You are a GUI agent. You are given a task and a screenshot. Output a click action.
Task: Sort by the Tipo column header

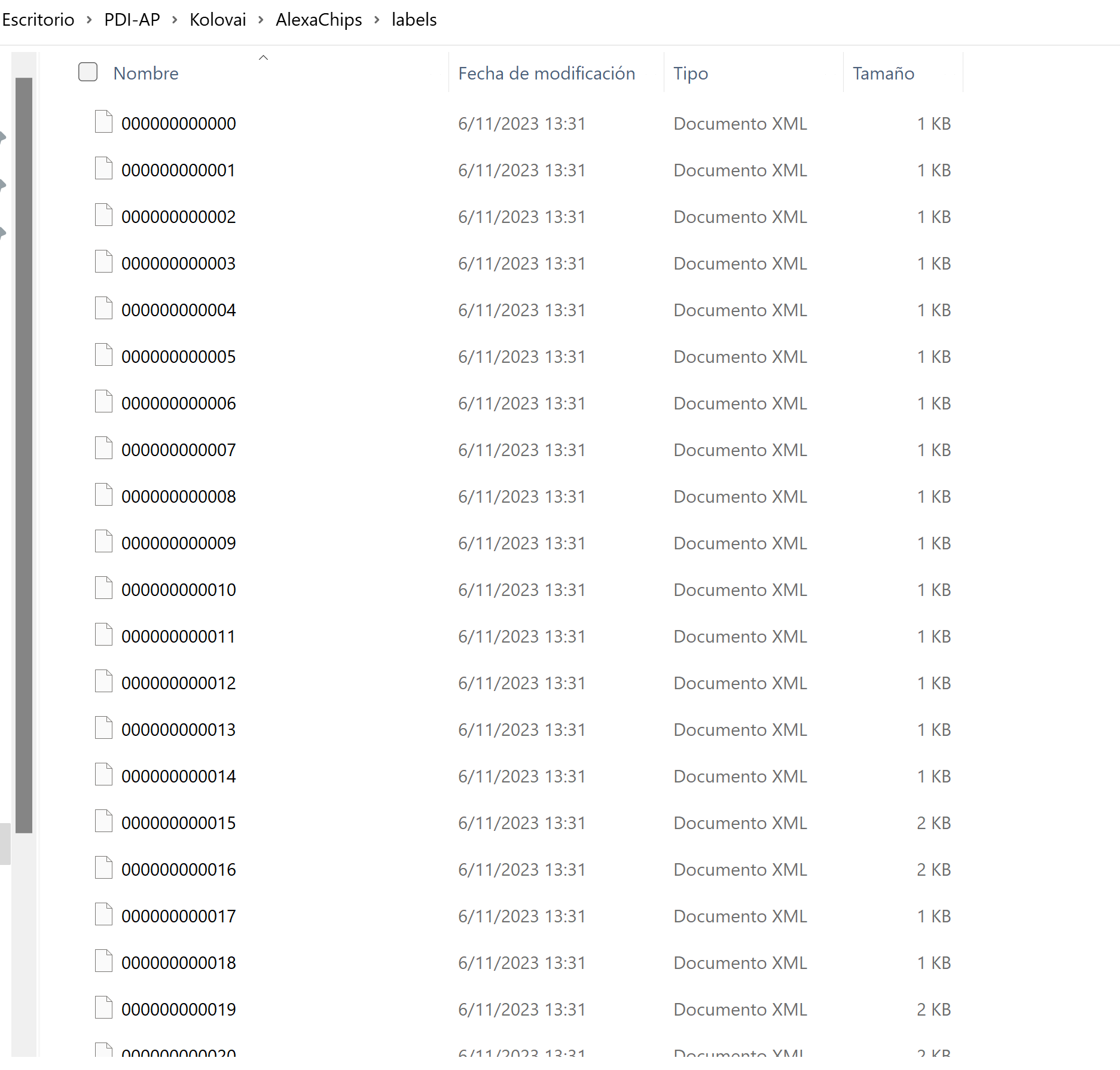(x=691, y=74)
